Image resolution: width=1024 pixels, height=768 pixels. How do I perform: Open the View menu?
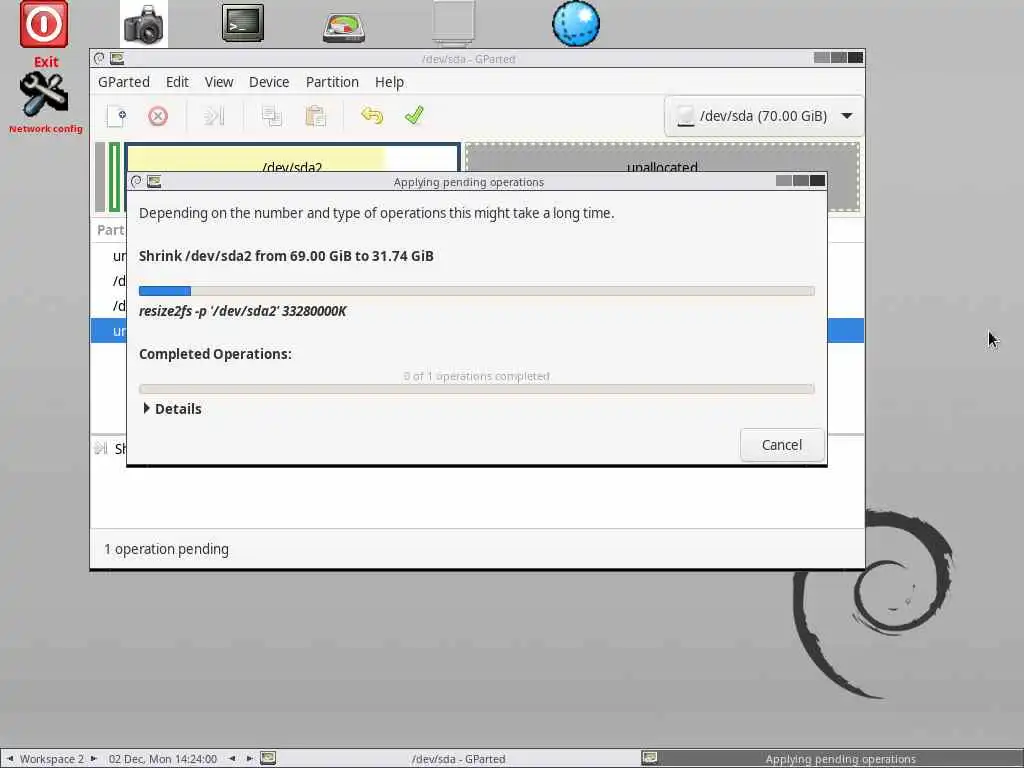[219, 82]
